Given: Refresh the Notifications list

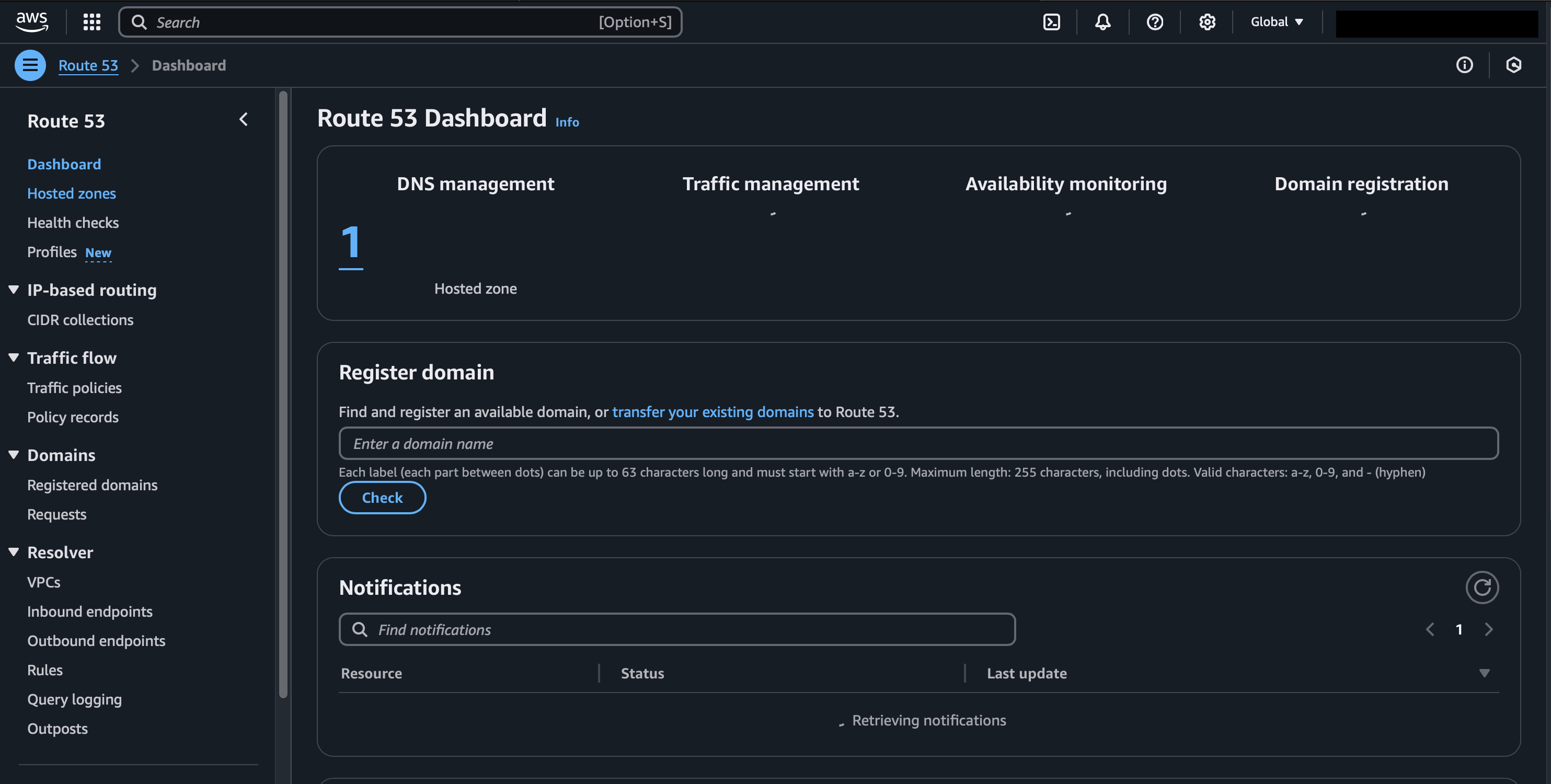Looking at the screenshot, I should pyautogui.click(x=1482, y=587).
